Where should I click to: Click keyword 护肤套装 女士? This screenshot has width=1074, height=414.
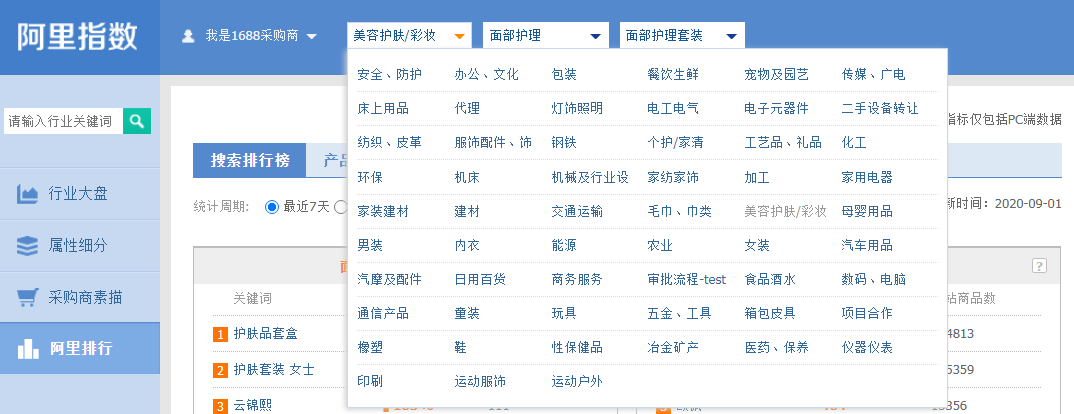coord(273,370)
